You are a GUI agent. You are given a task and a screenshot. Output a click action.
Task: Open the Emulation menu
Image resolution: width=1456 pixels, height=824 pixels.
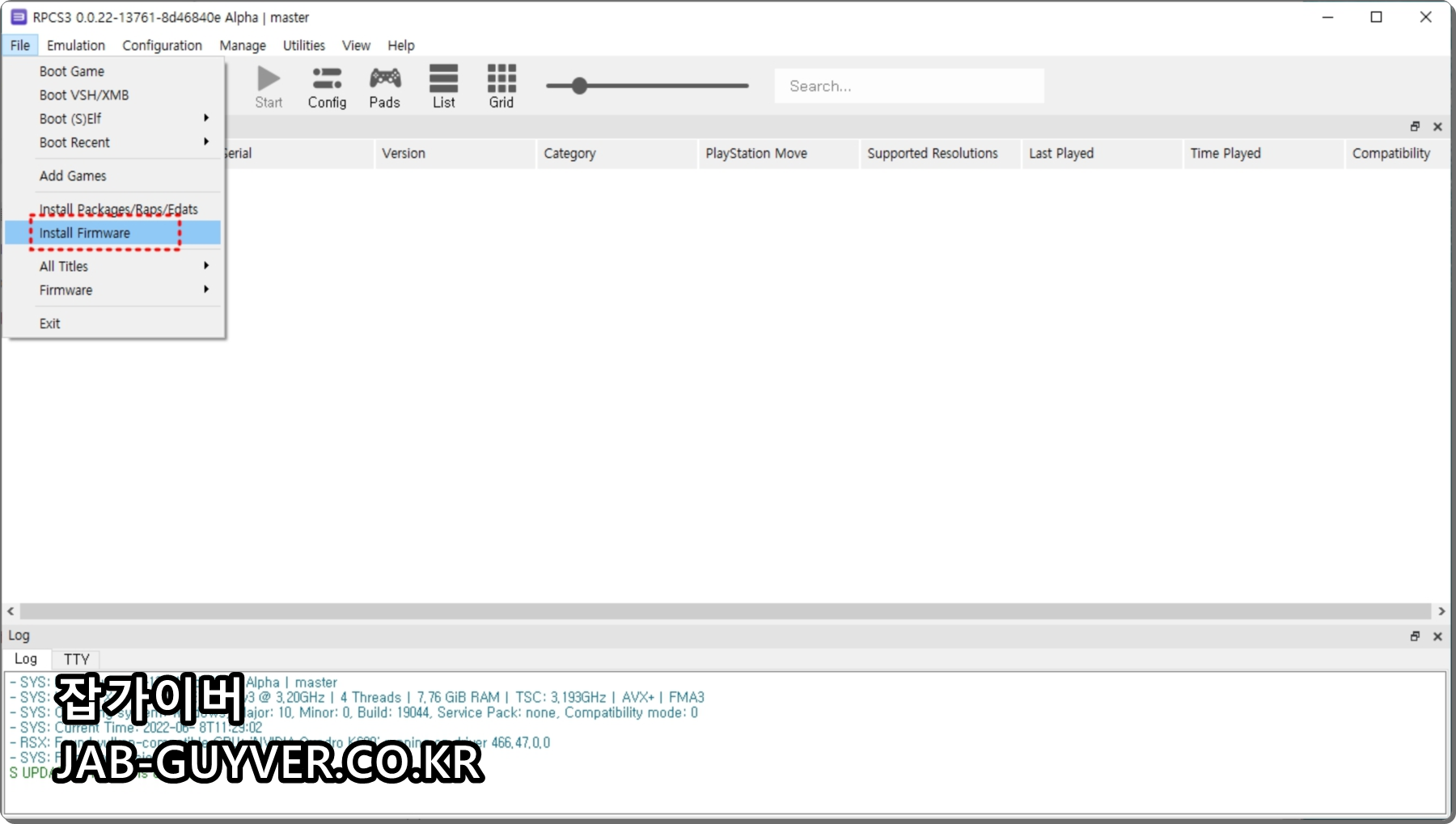(76, 45)
